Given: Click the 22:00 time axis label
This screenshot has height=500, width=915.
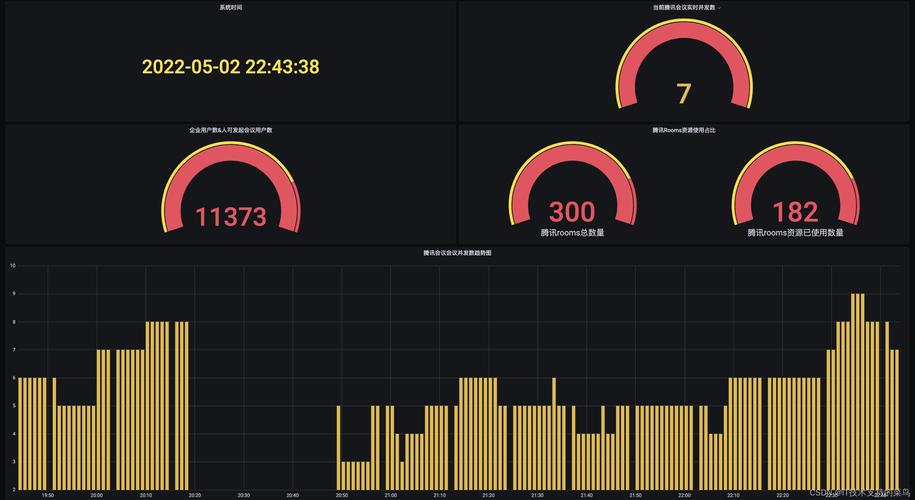Looking at the screenshot, I should [x=684, y=494].
